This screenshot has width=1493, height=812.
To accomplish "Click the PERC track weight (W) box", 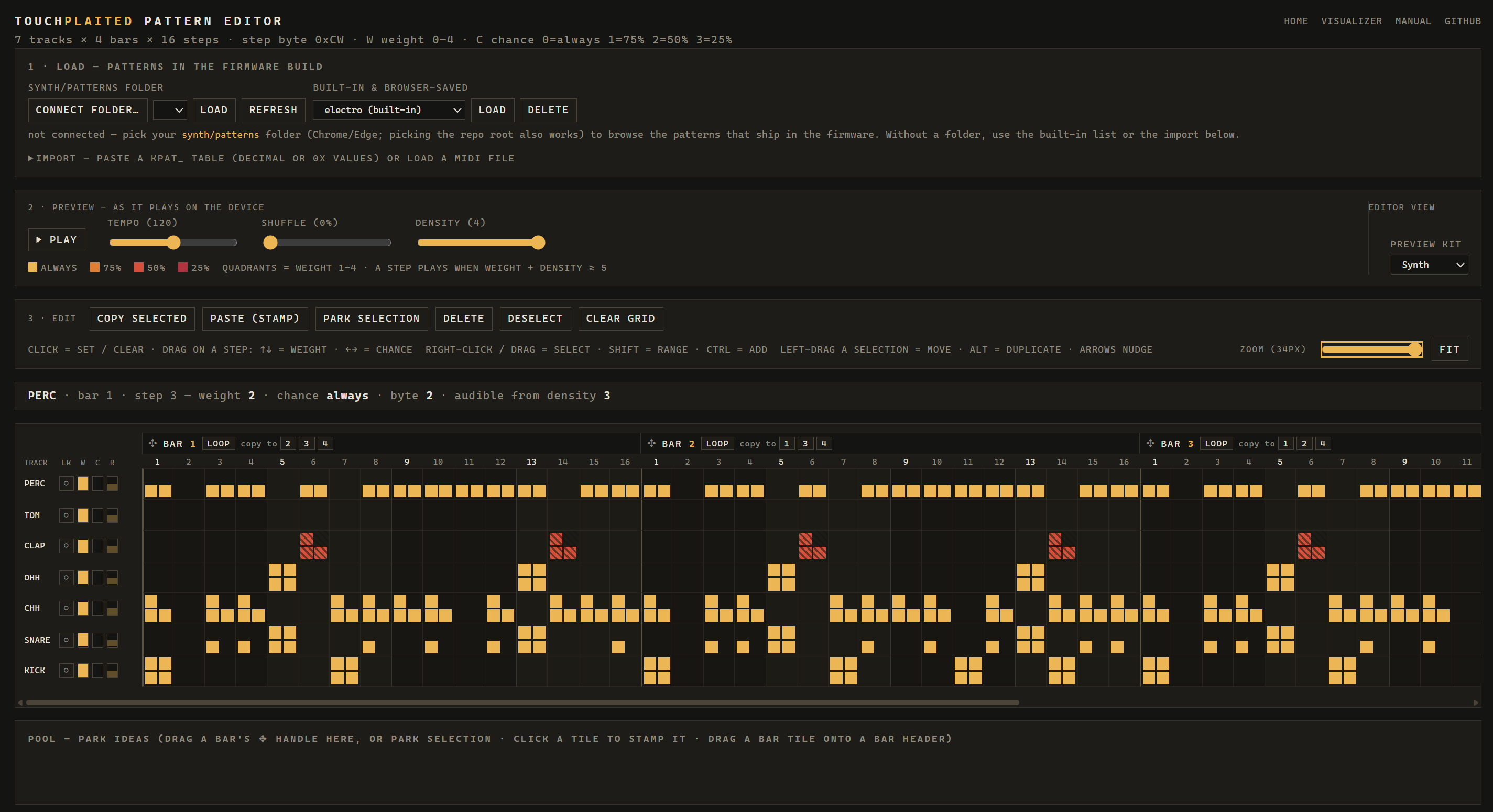I will (x=83, y=484).
